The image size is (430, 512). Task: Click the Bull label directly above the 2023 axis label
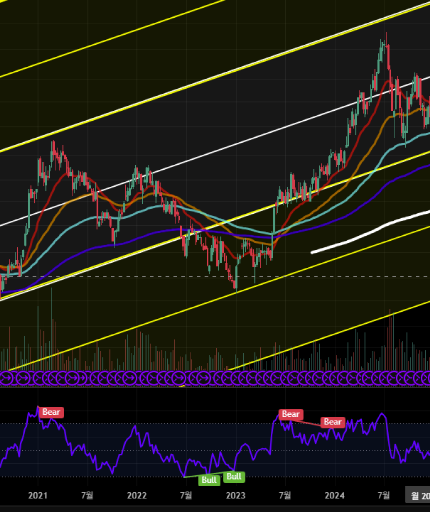coord(234,477)
